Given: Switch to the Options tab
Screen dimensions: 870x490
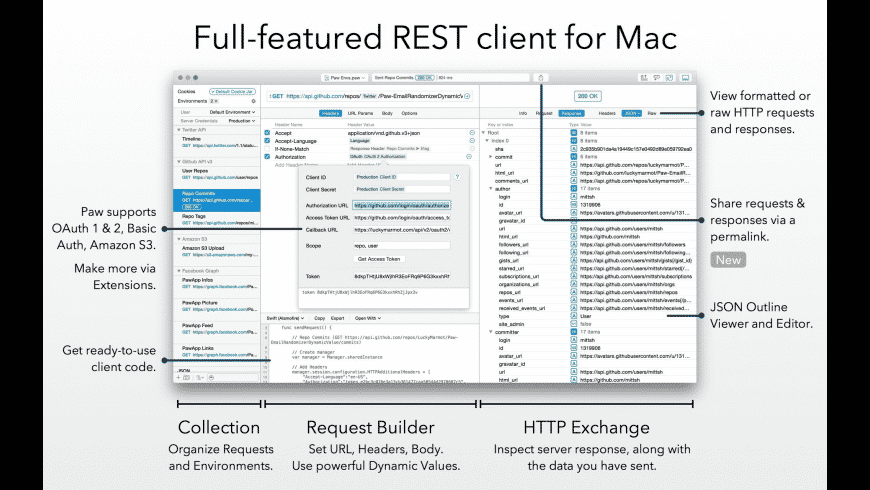Looking at the screenshot, I should [x=409, y=113].
